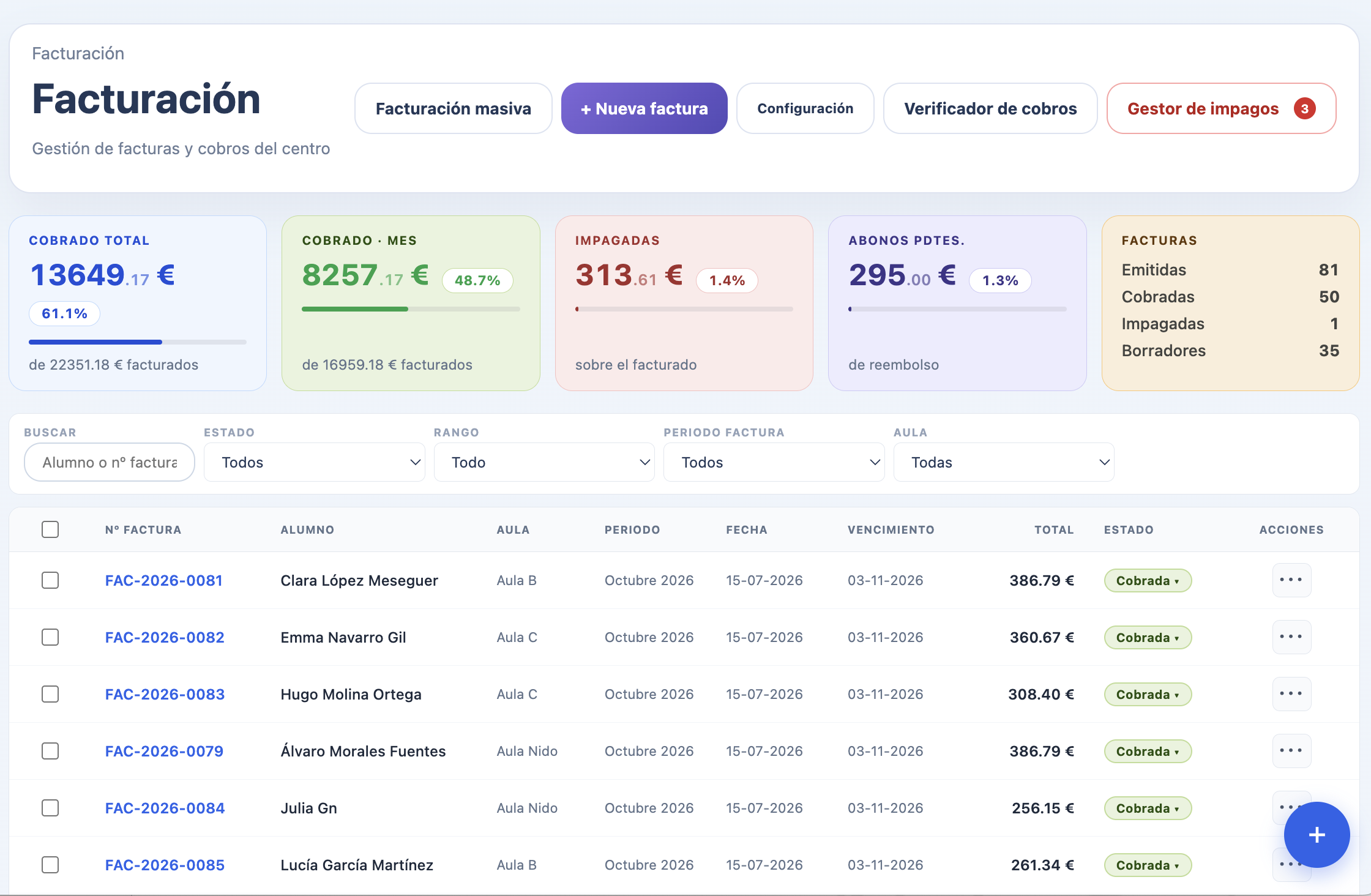Expand the Aula filter selector
Viewport: 1371px width, 896px height.
[1004, 462]
